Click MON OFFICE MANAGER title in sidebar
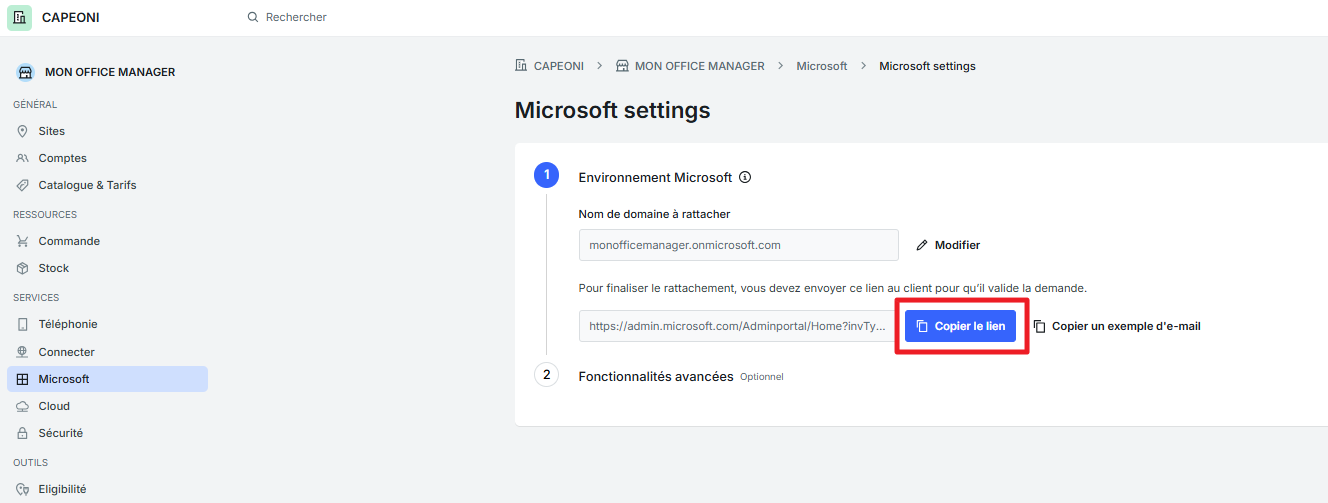The image size is (1328, 503). (110, 72)
